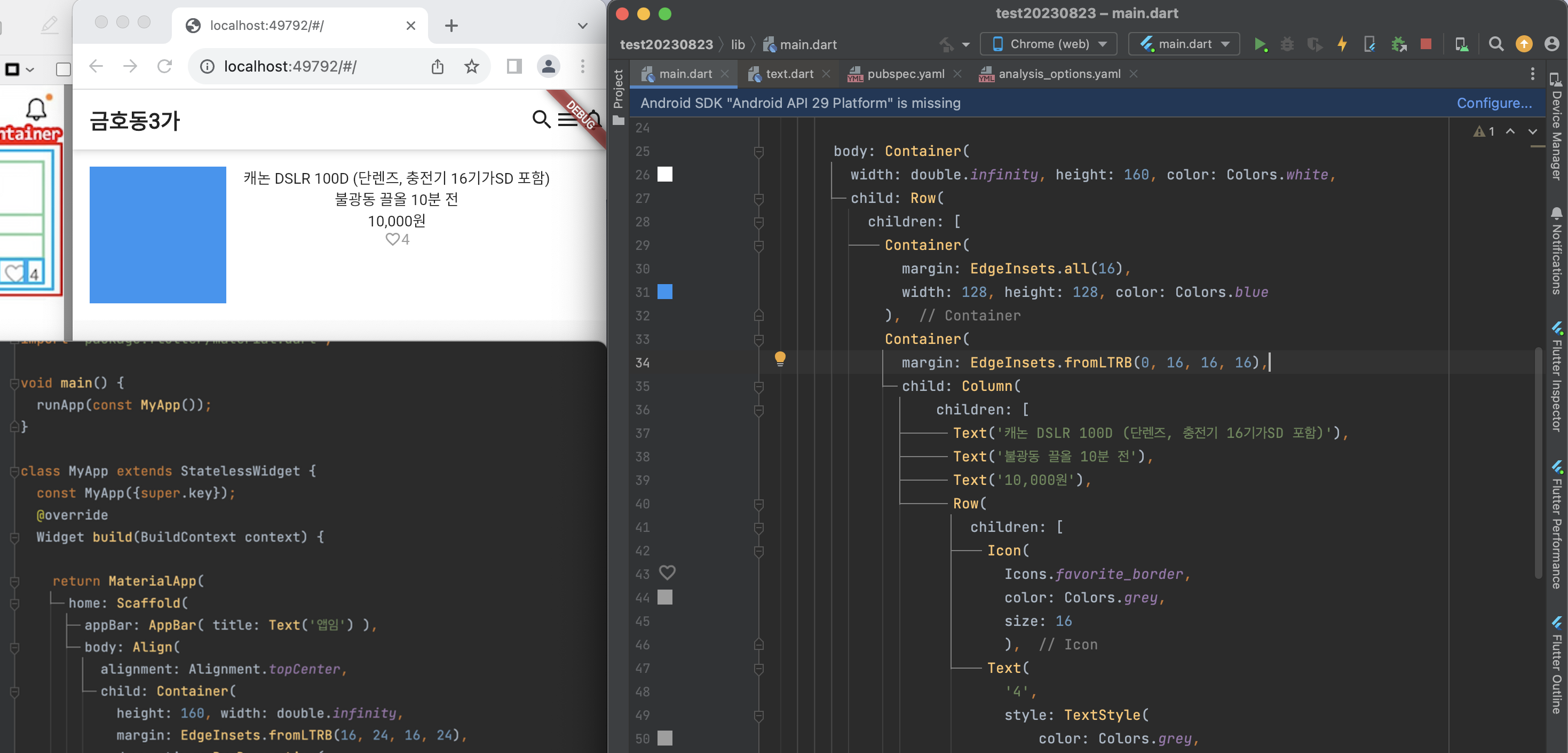Viewport: 1568px width, 753px height.
Task: Share the page via Chrome share icon
Action: [x=438, y=66]
